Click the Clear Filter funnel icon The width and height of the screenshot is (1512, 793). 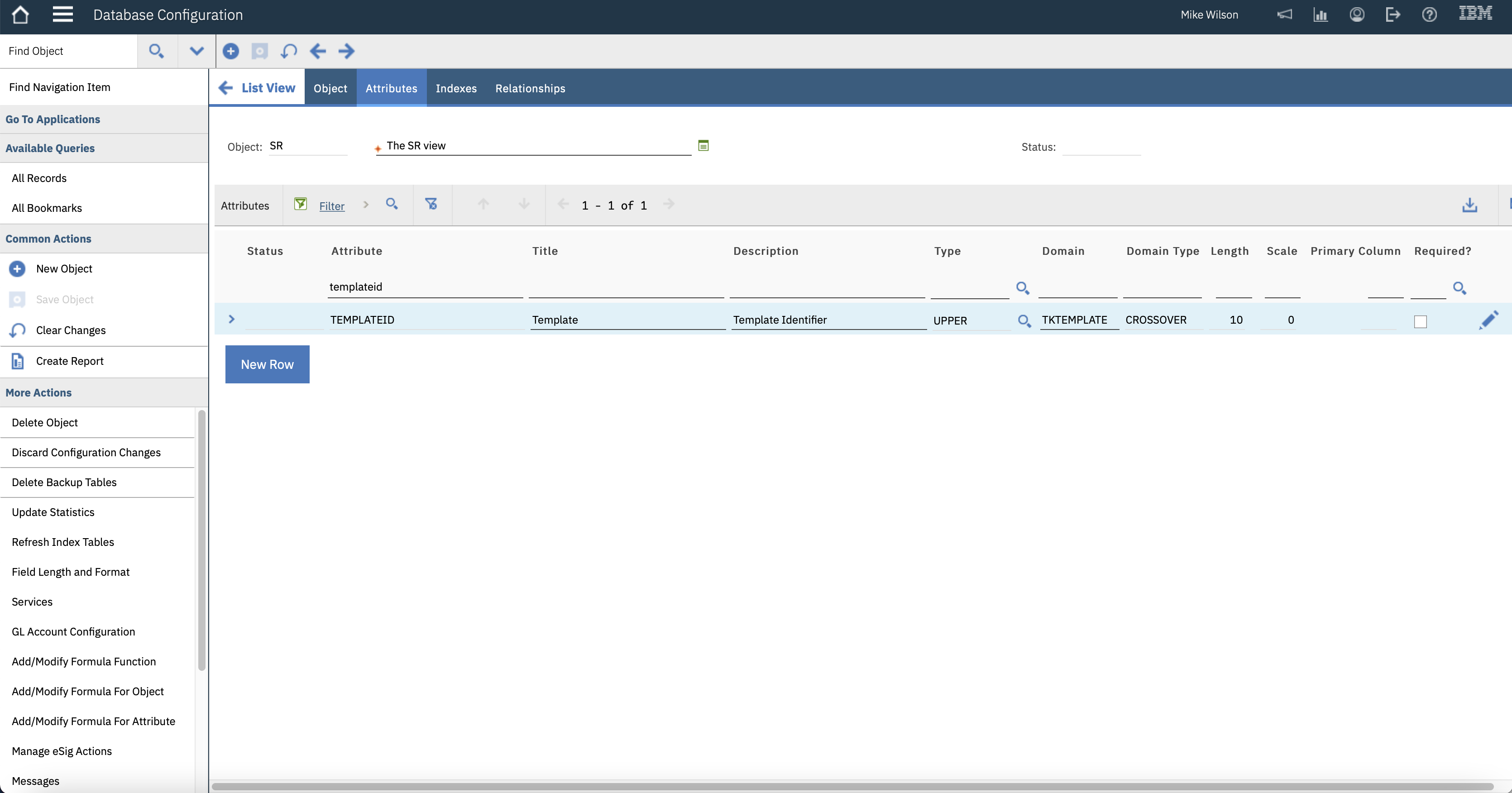click(431, 204)
